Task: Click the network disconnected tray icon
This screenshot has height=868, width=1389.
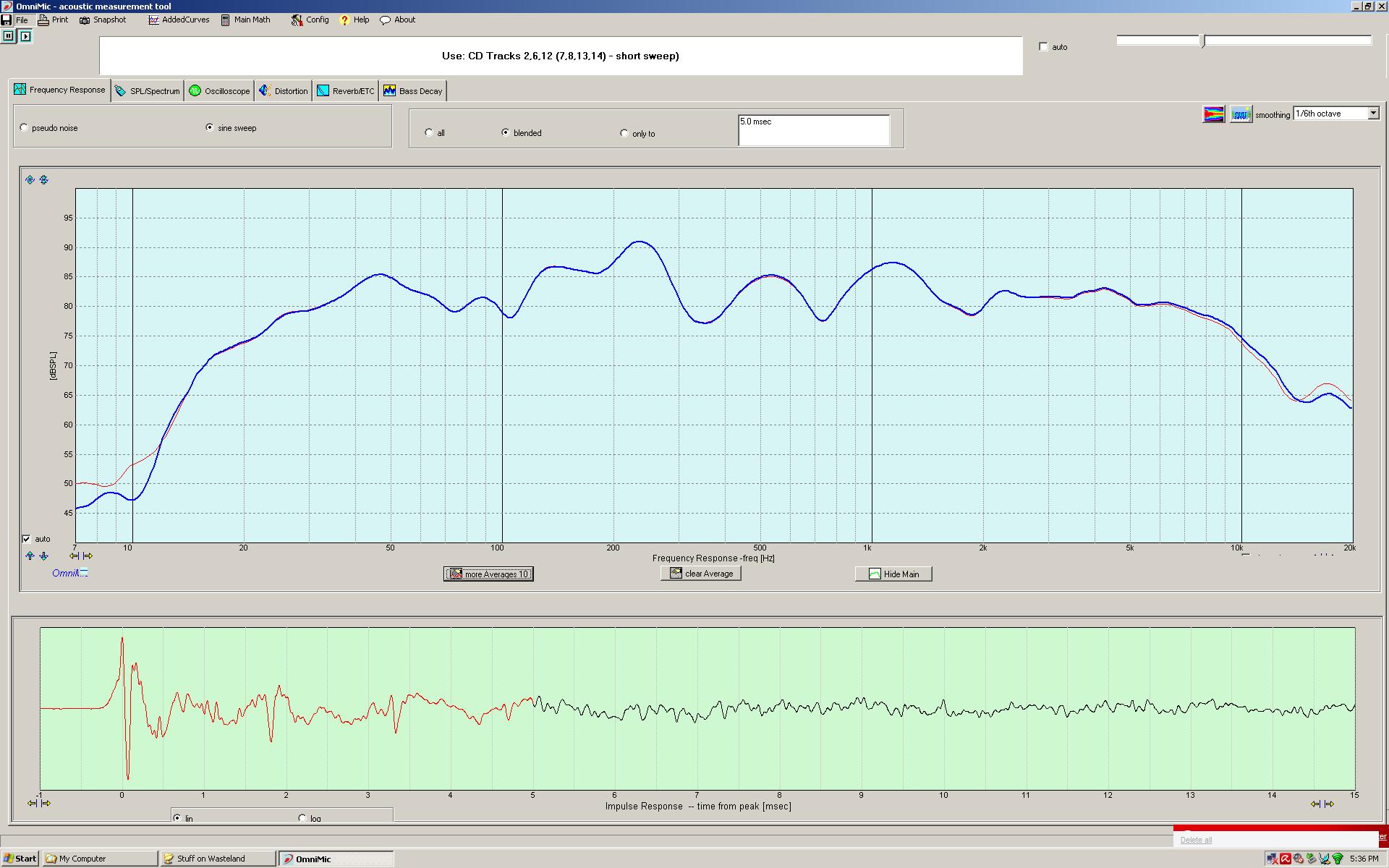Action: [1272, 859]
